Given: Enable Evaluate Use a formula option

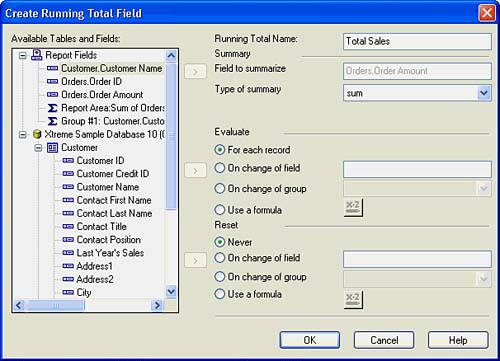Looking at the screenshot, I should pyautogui.click(x=220, y=210).
